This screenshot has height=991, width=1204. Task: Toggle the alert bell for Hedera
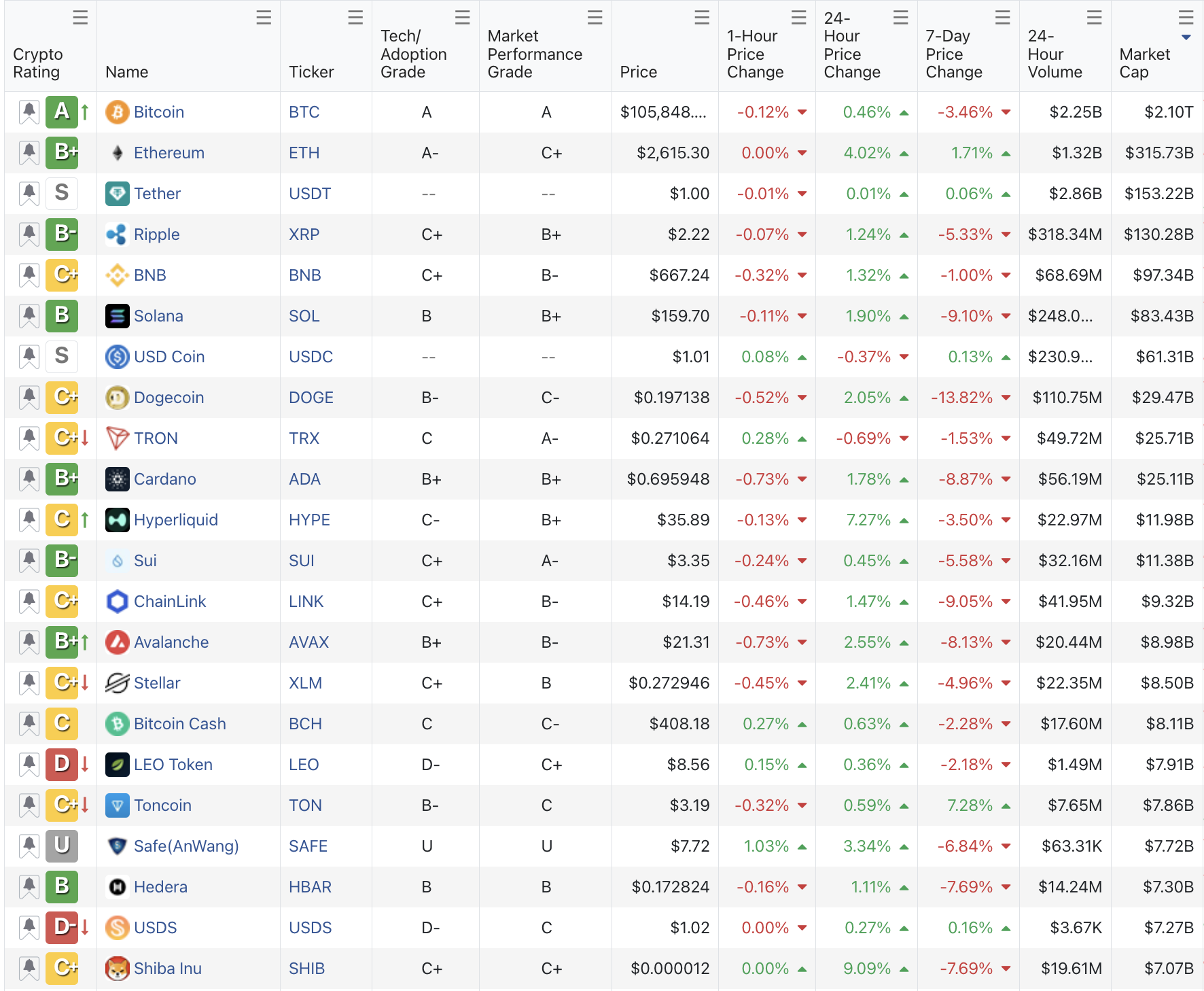(29, 887)
